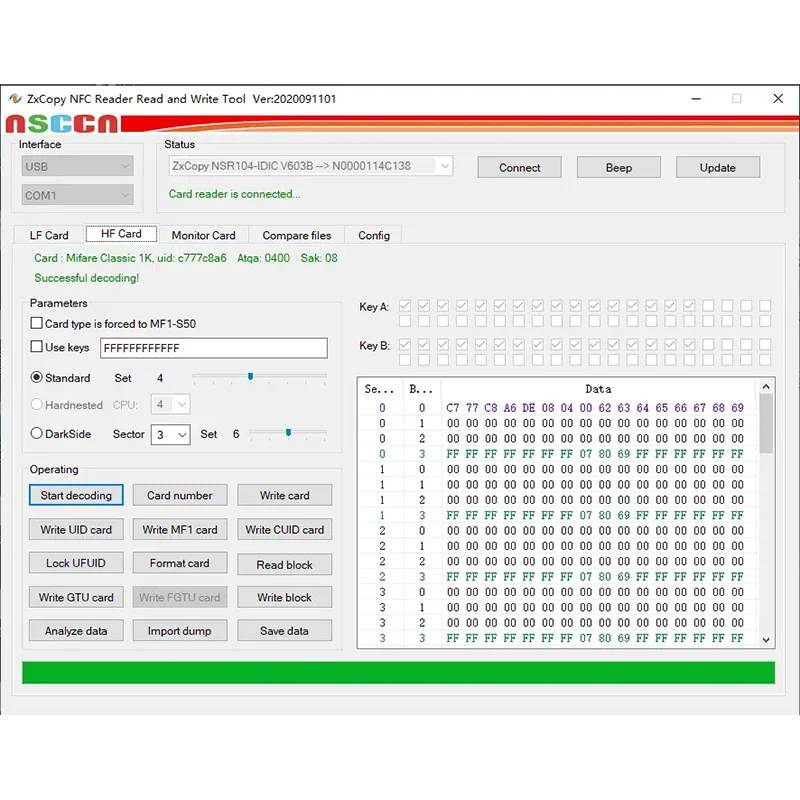Open the DarkSide Sector dropdown
This screenshot has width=800, height=800.
pyautogui.click(x=170, y=435)
